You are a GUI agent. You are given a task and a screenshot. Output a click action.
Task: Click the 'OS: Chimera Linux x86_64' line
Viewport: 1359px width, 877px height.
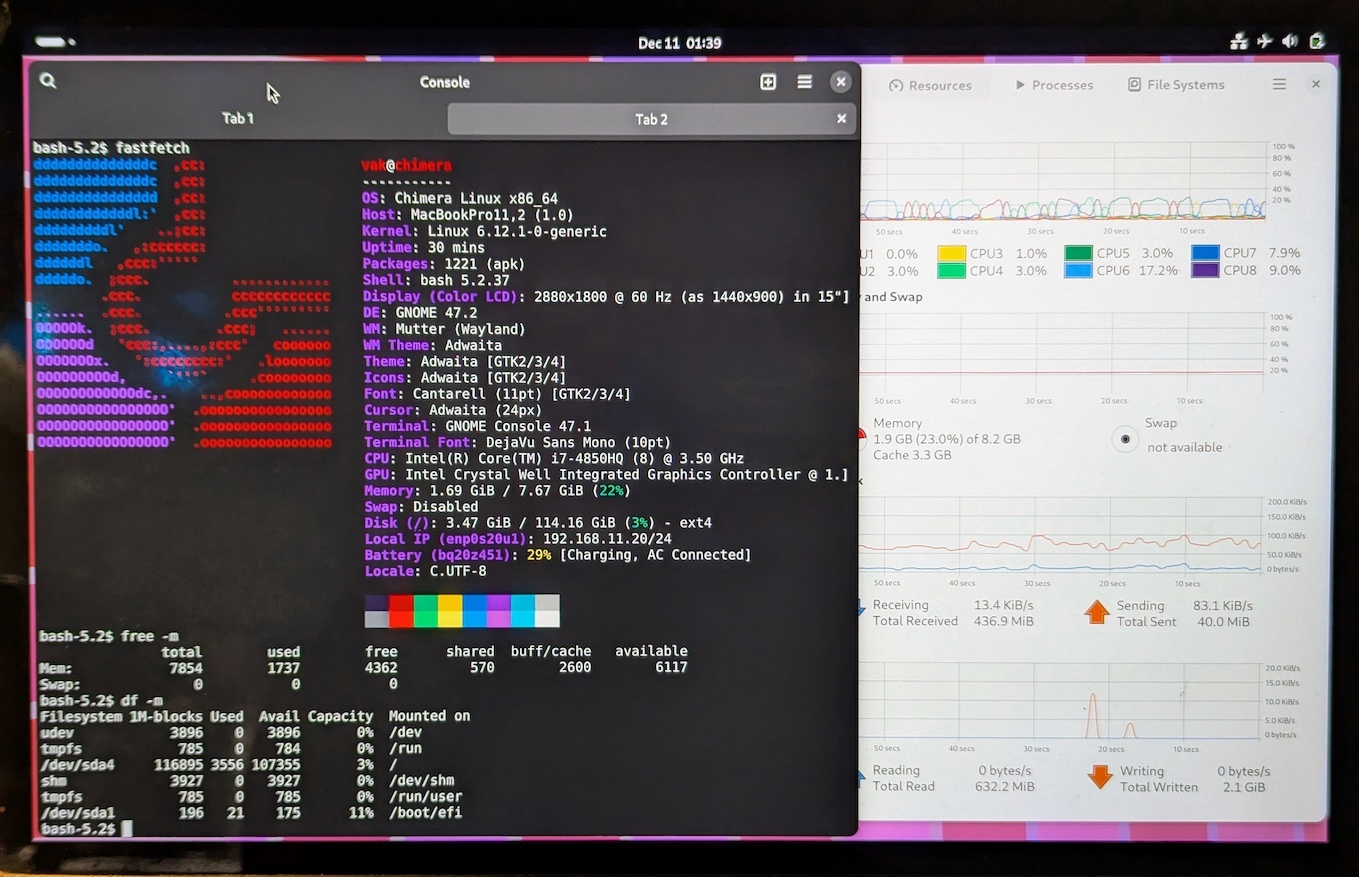[460, 198]
